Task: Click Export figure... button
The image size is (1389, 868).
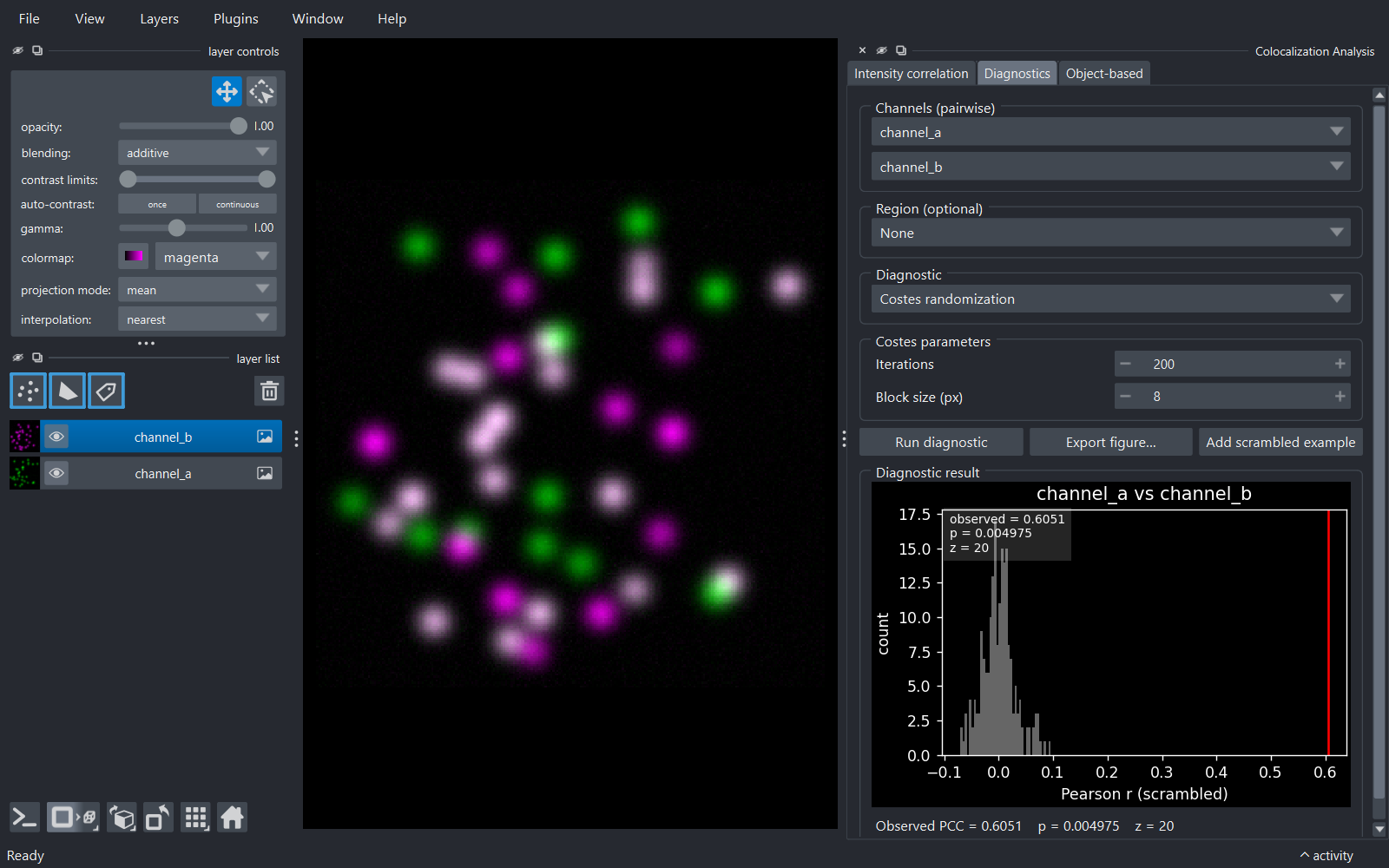Action: [1110, 442]
